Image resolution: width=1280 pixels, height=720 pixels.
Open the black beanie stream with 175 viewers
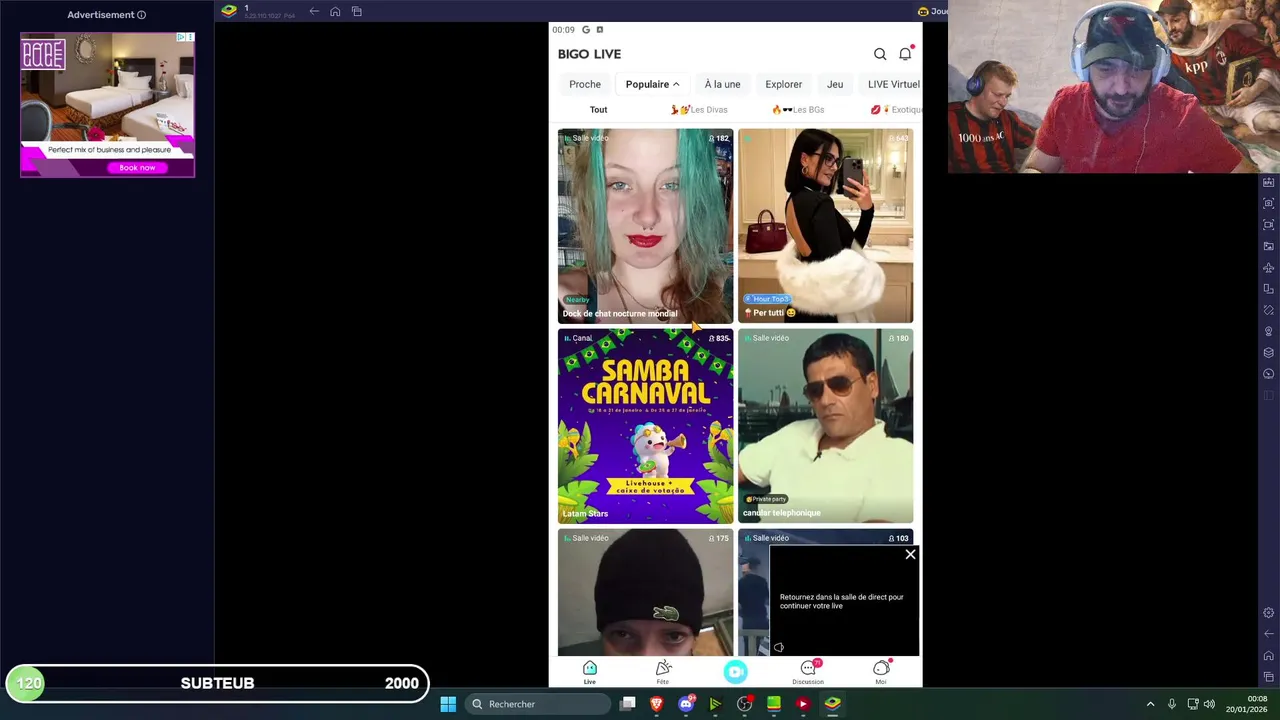tap(645, 592)
